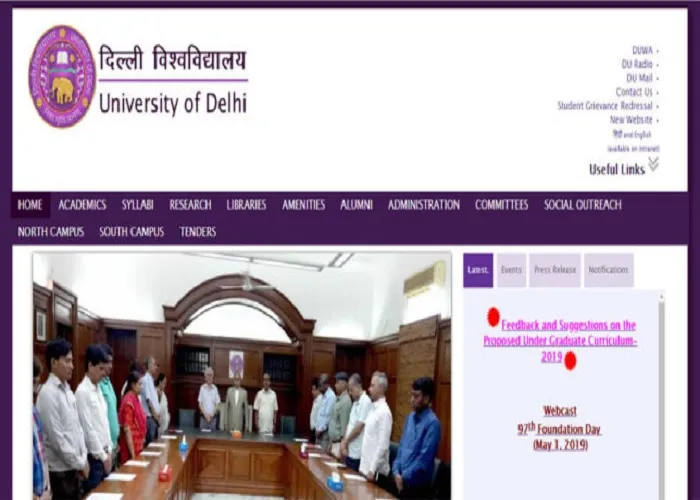Open the Tenders page
The image size is (700, 500).
(x=198, y=232)
